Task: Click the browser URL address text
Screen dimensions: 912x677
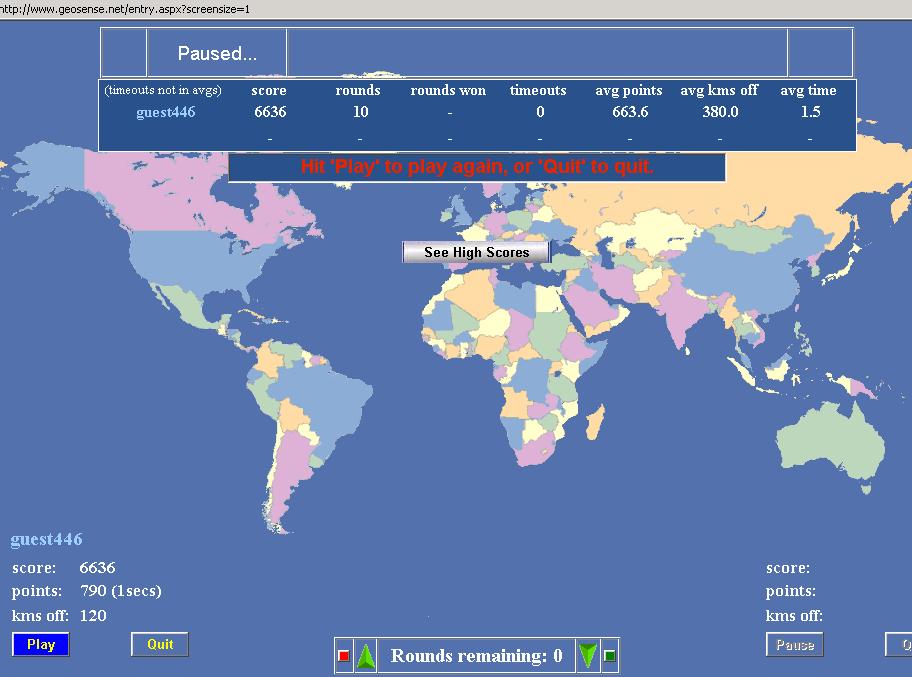Action: [125, 8]
